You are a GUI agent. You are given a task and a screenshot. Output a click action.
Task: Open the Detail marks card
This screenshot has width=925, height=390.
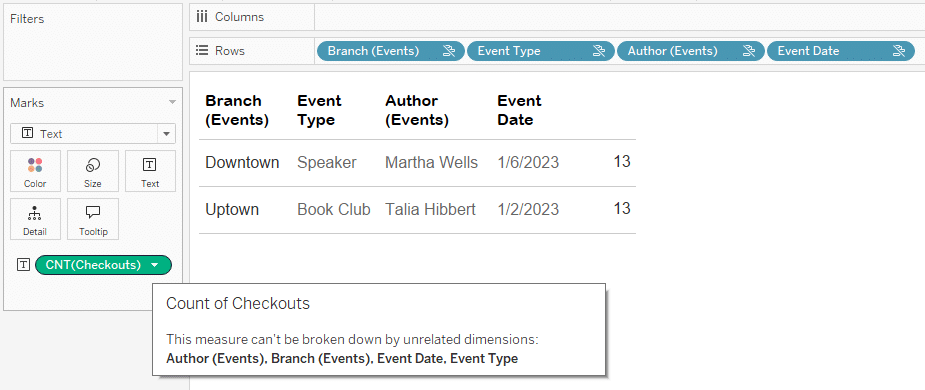tap(35, 219)
